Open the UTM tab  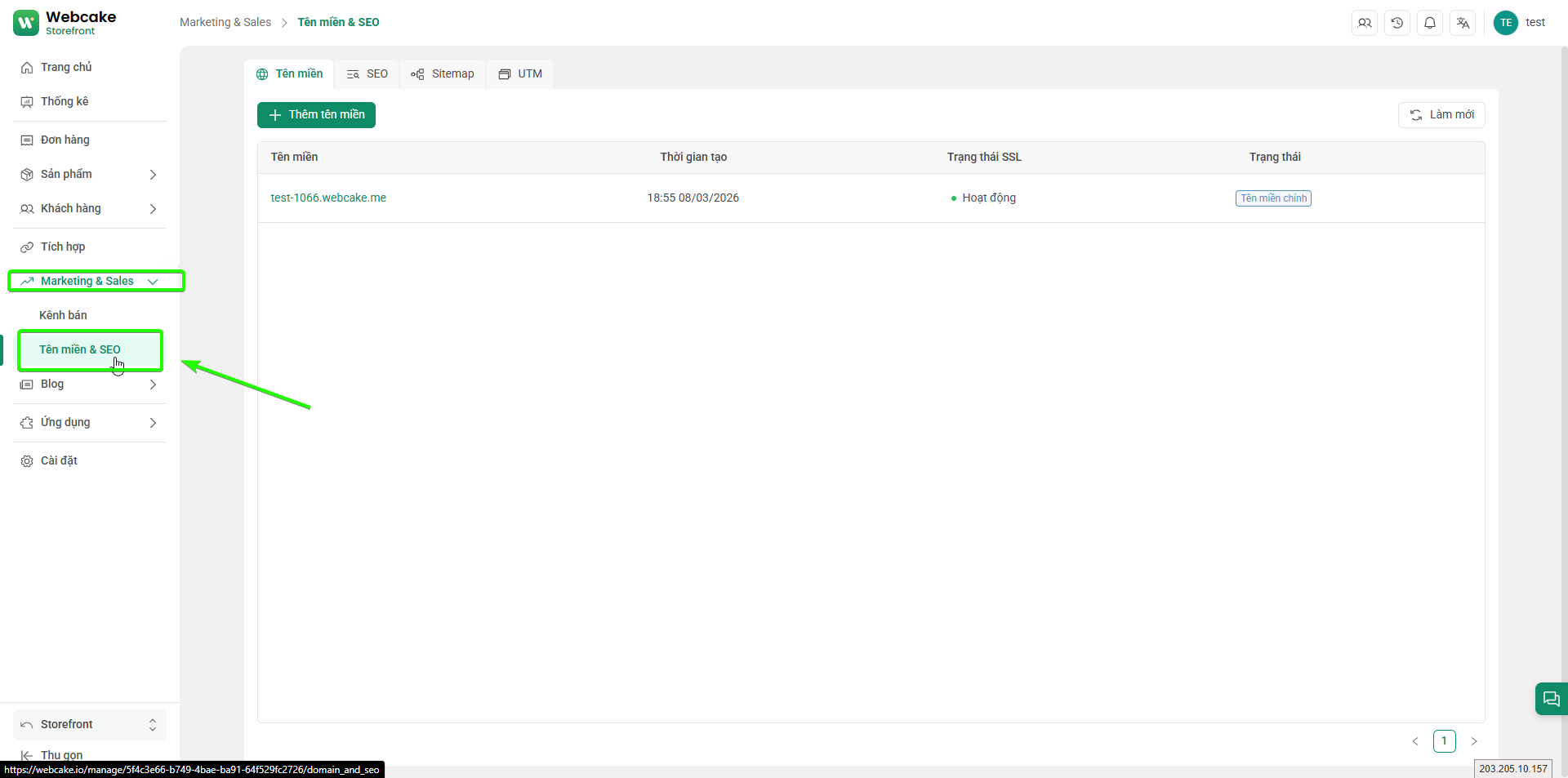click(520, 73)
